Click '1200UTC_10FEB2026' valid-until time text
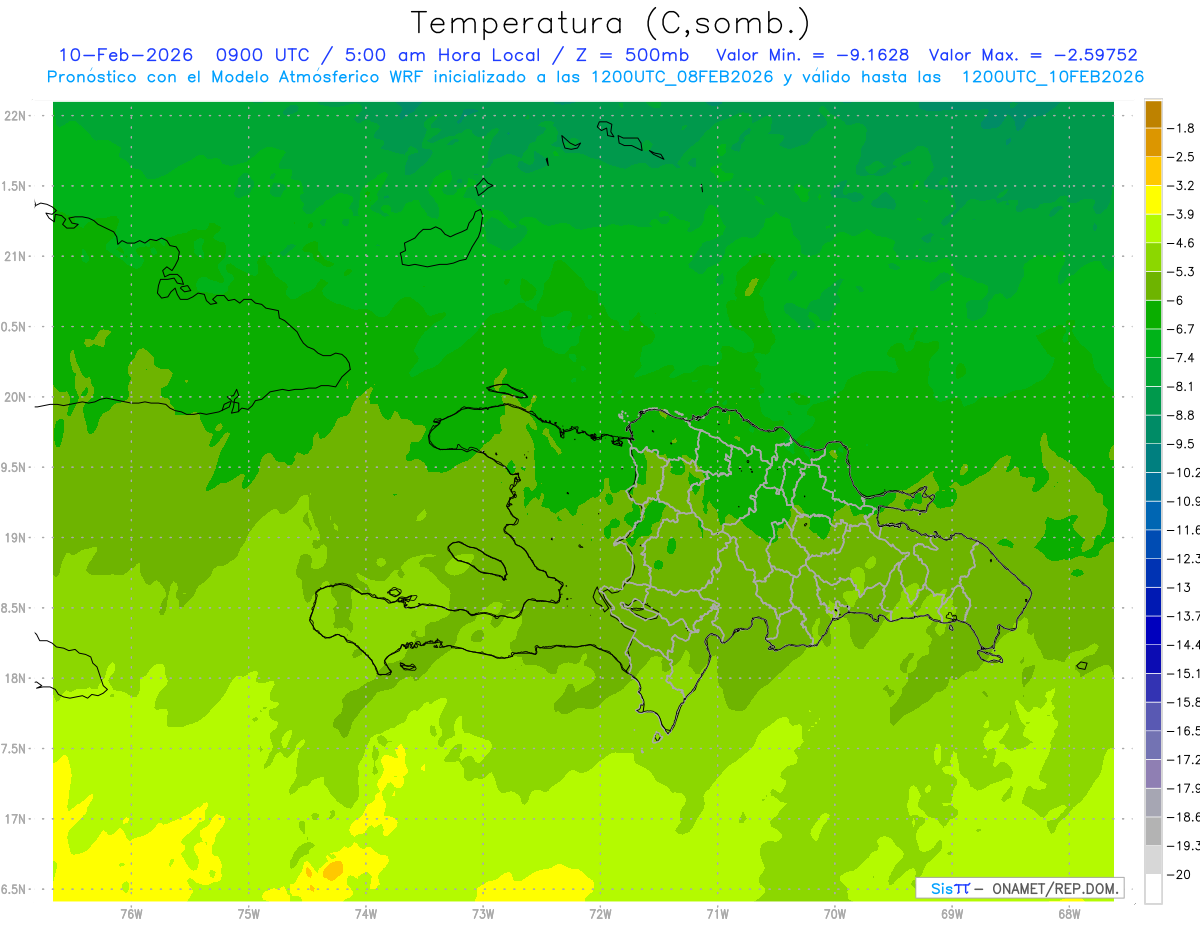Viewport: 1200px width, 927px height. point(1052,77)
